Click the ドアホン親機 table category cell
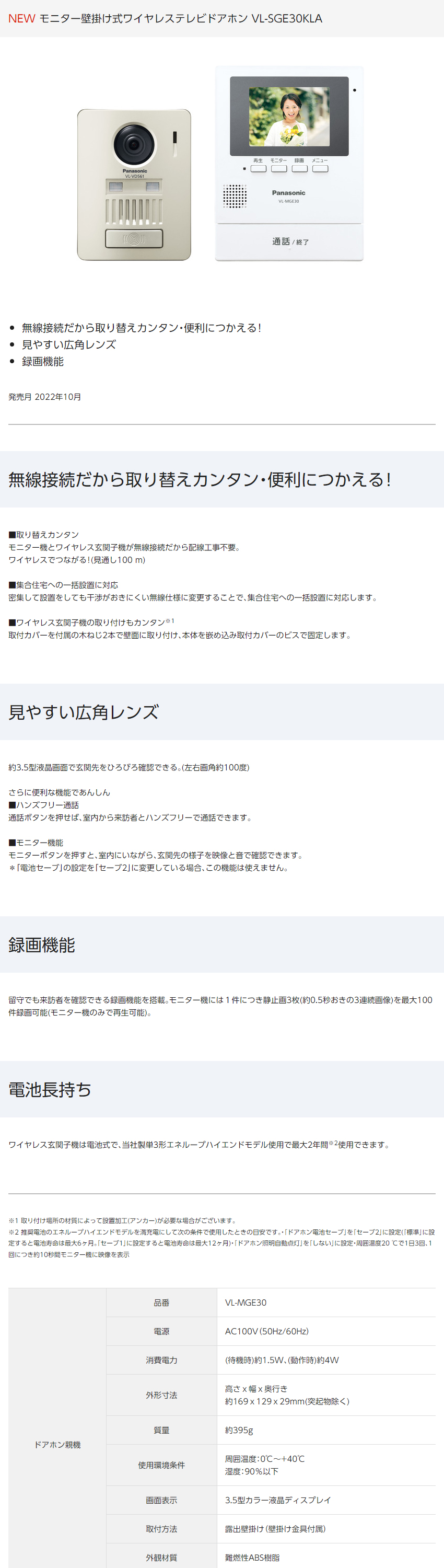The height and width of the screenshot is (1568, 444). pyautogui.click(x=57, y=1445)
